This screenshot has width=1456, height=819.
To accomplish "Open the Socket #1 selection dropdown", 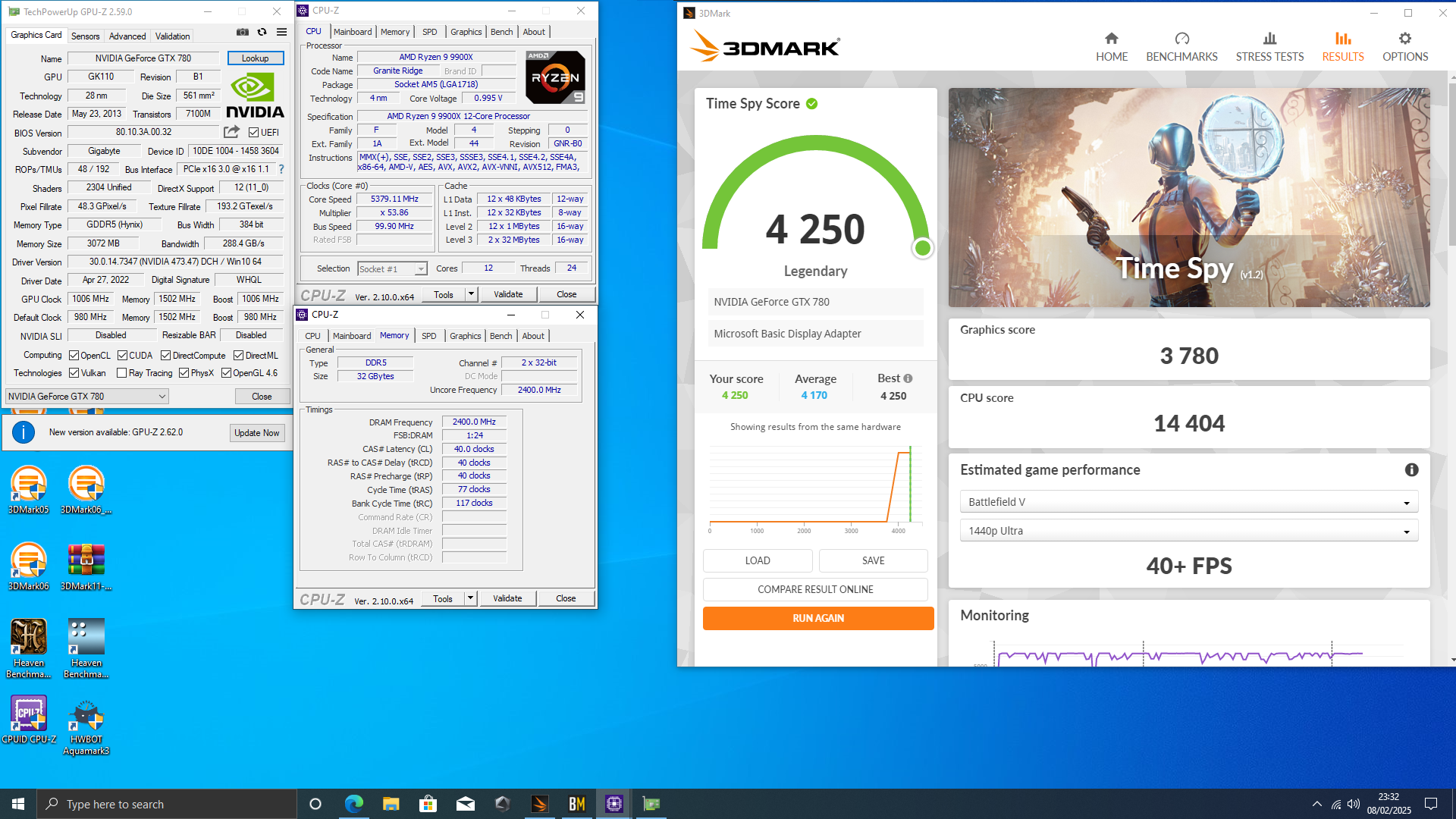I will click(392, 269).
